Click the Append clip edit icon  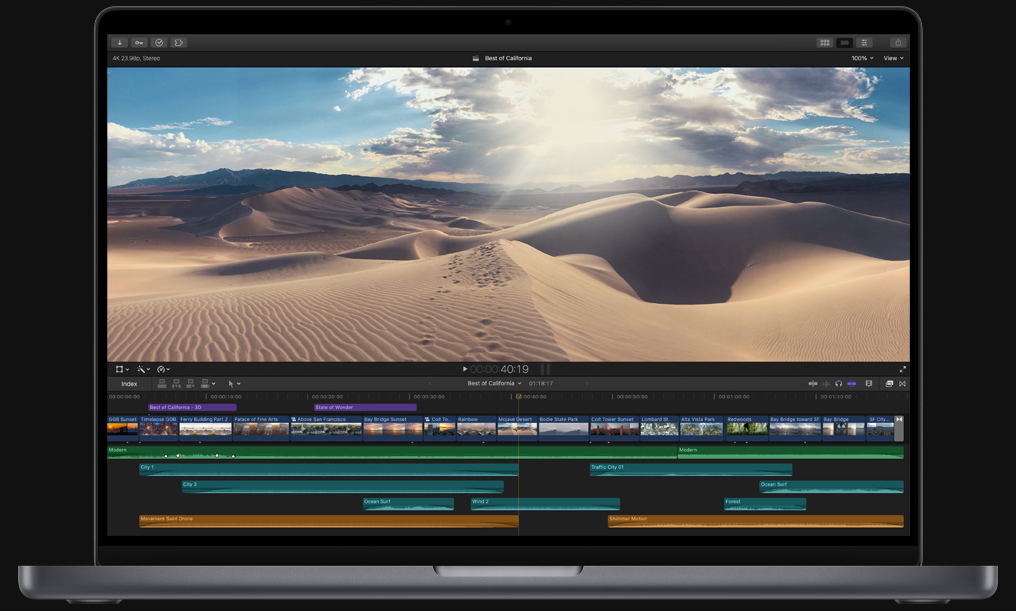pyautogui.click(x=190, y=384)
